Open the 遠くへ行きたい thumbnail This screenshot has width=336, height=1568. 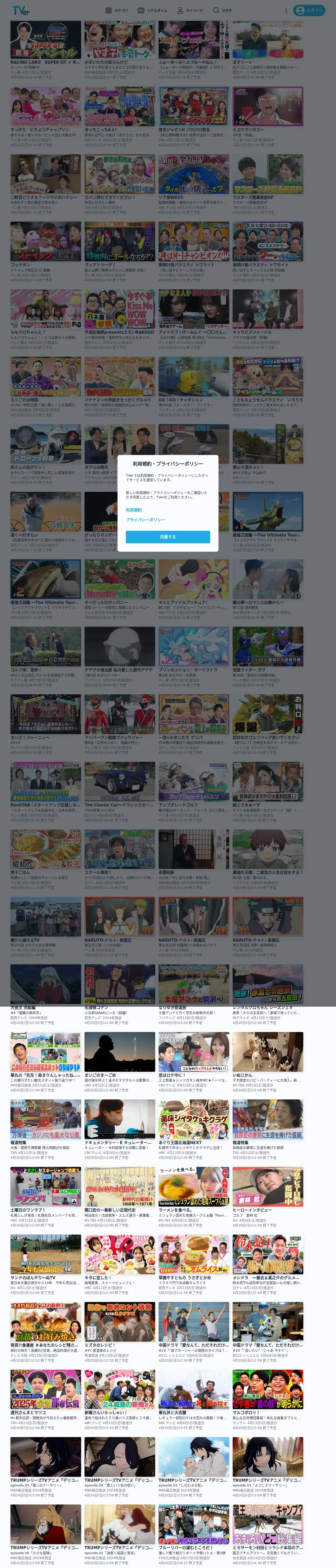[x=46, y=512]
